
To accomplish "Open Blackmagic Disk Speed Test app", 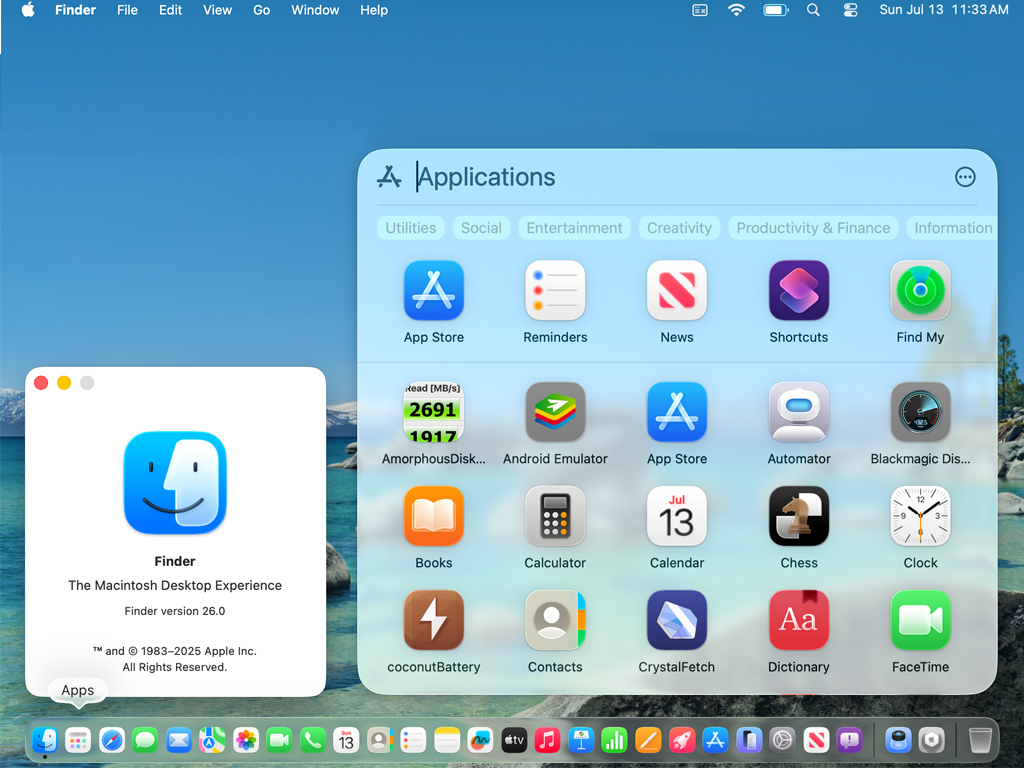I will coord(920,412).
